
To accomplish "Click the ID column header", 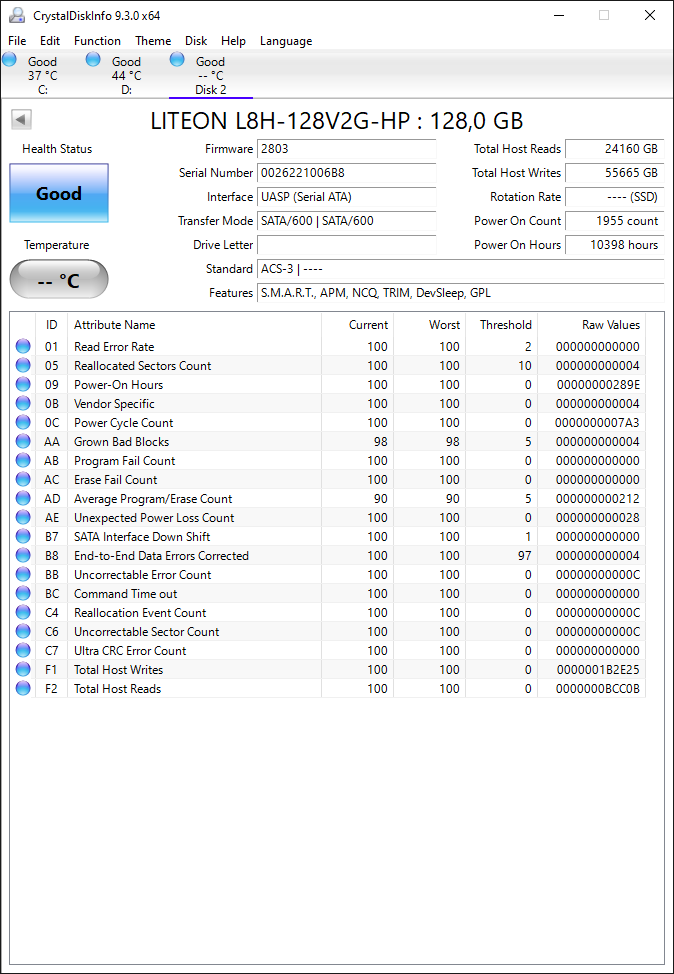I will click(52, 325).
